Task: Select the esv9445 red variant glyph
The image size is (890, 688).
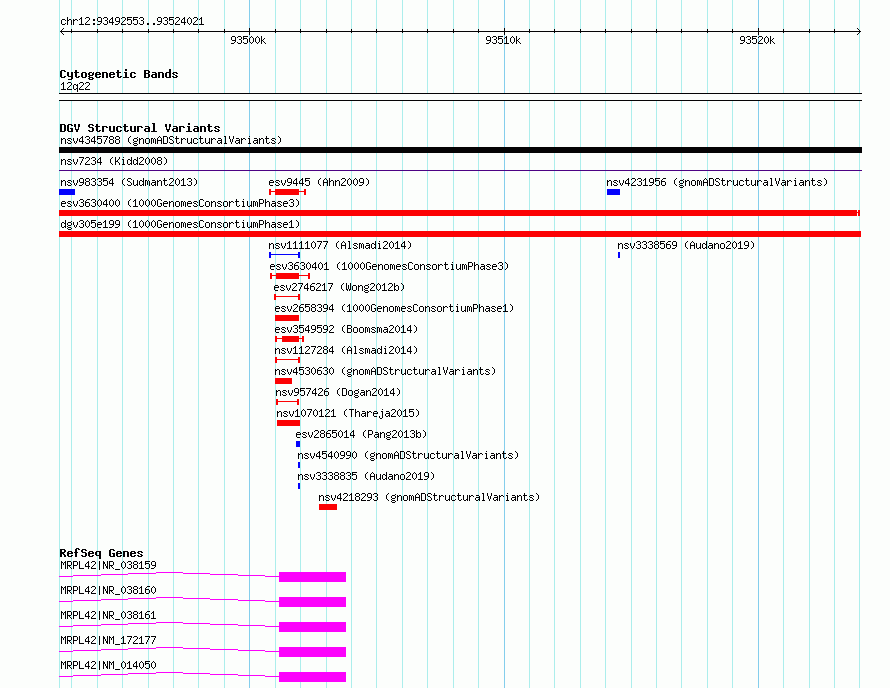Action: click(288, 192)
